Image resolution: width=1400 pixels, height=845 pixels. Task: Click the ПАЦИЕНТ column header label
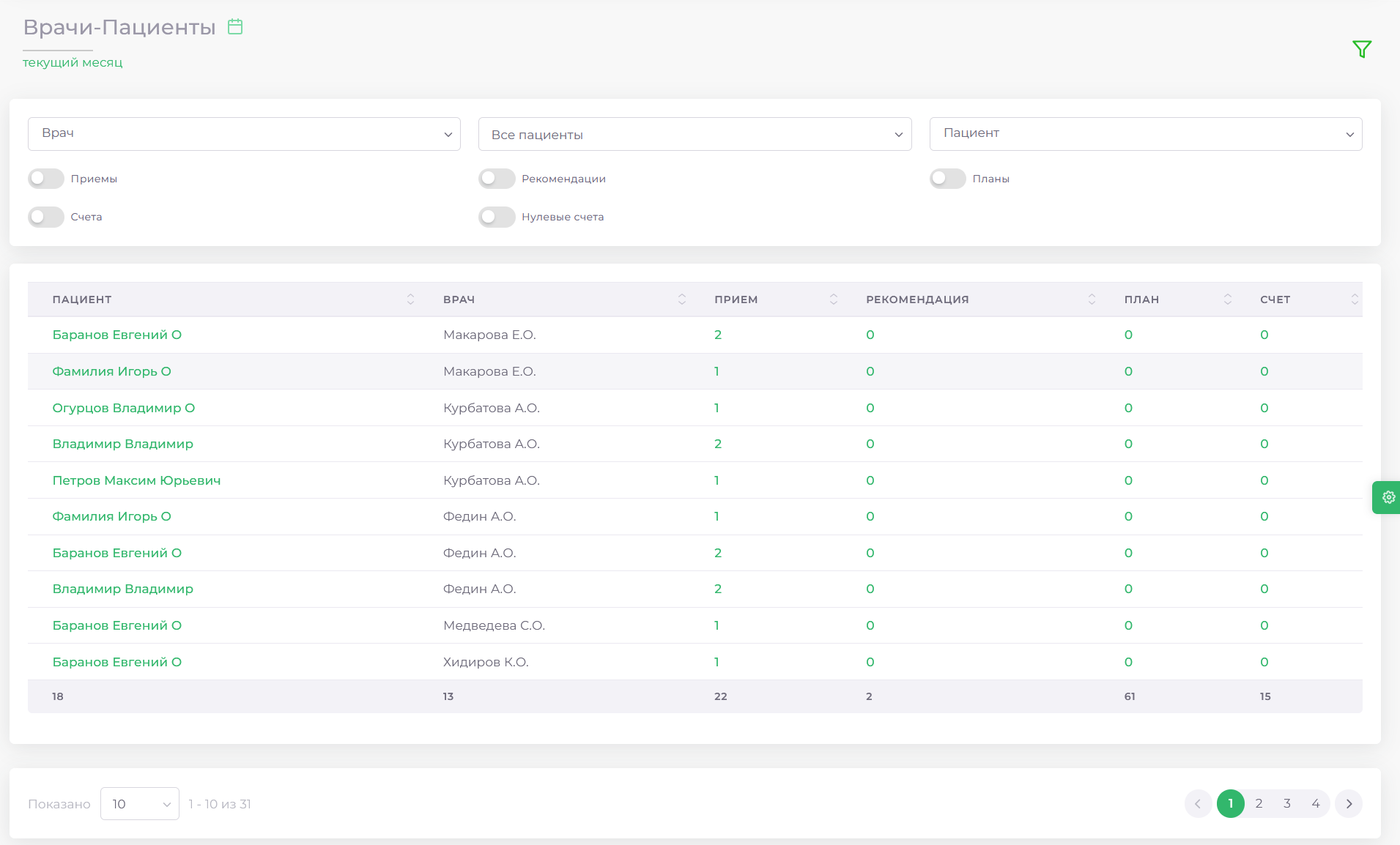tap(82, 299)
